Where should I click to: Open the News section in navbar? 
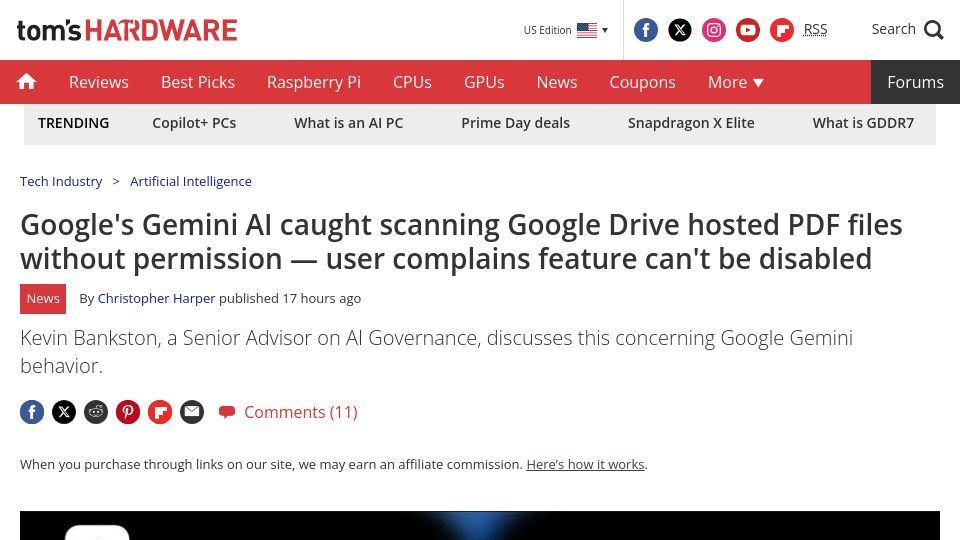coord(557,82)
